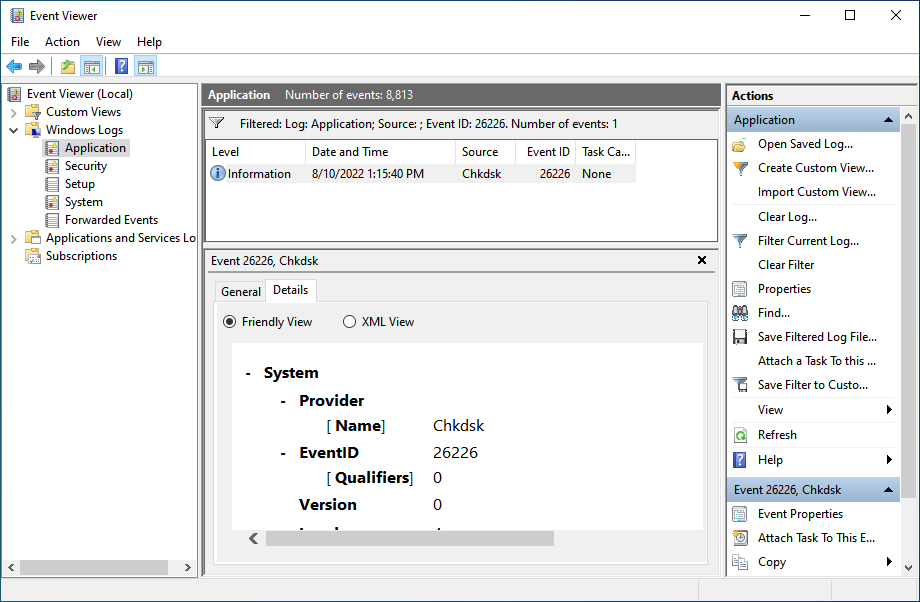
Task: Click the filter funnel icon above event list
Action: tap(217, 123)
